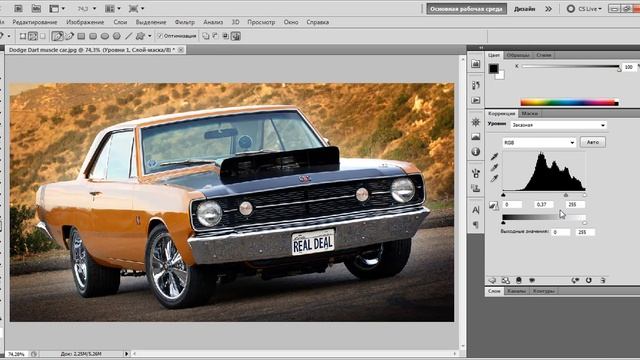This screenshot has width=640, height=360.
Task: Pick the gray point eyedropper in Levels
Action: pyautogui.click(x=494, y=167)
